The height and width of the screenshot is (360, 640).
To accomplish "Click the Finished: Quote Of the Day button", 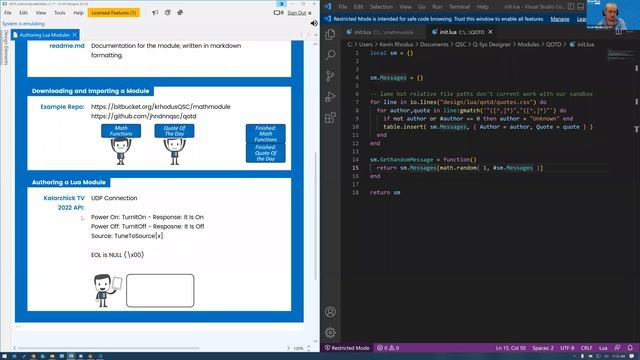I will (265, 153).
